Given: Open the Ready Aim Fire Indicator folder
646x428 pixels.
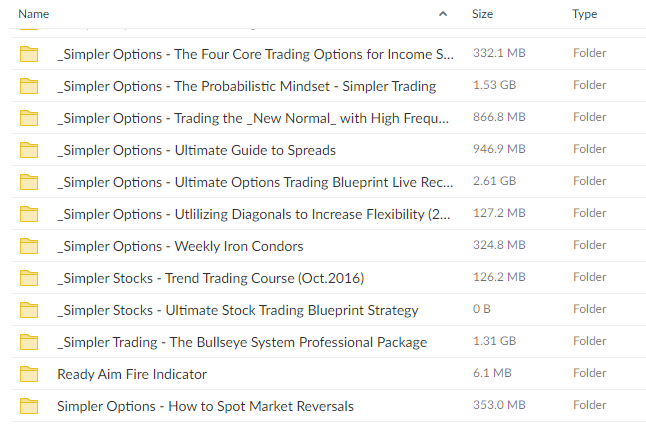Looking at the screenshot, I should 132,374.
